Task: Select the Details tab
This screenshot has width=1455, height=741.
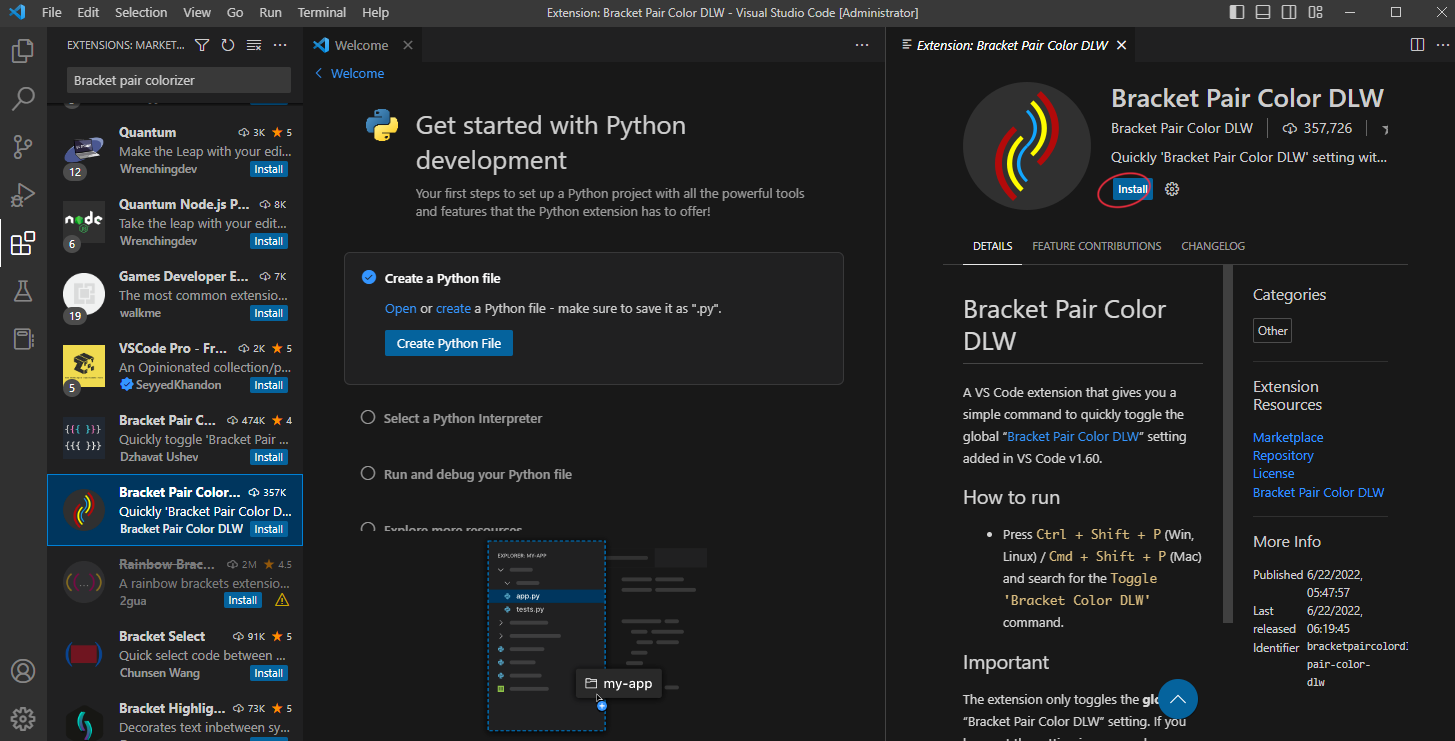Action: click(x=992, y=246)
